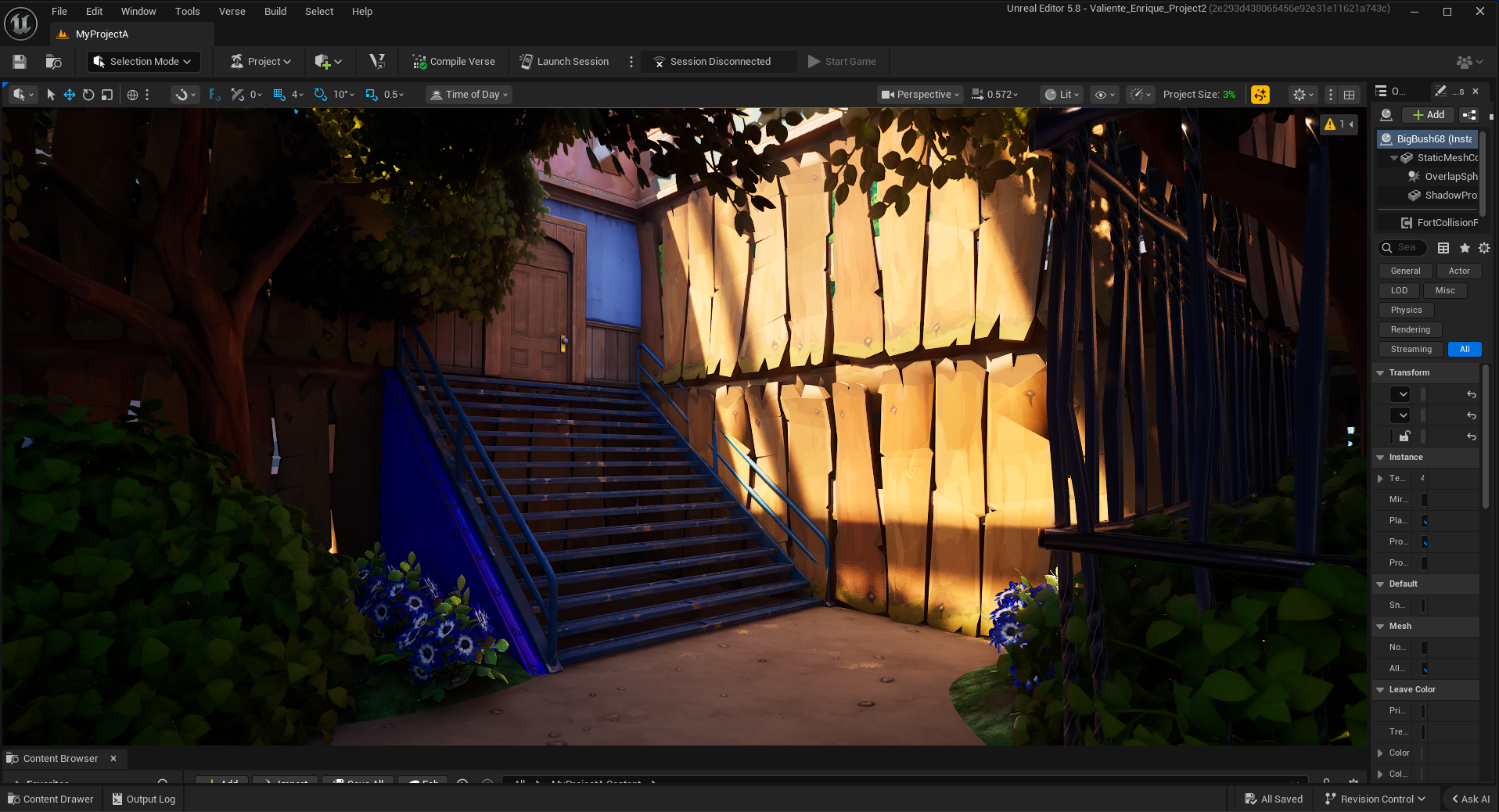The height and width of the screenshot is (812, 1499).
Task: Reset the second Transform row with arrow
Action: point(1472,415)
